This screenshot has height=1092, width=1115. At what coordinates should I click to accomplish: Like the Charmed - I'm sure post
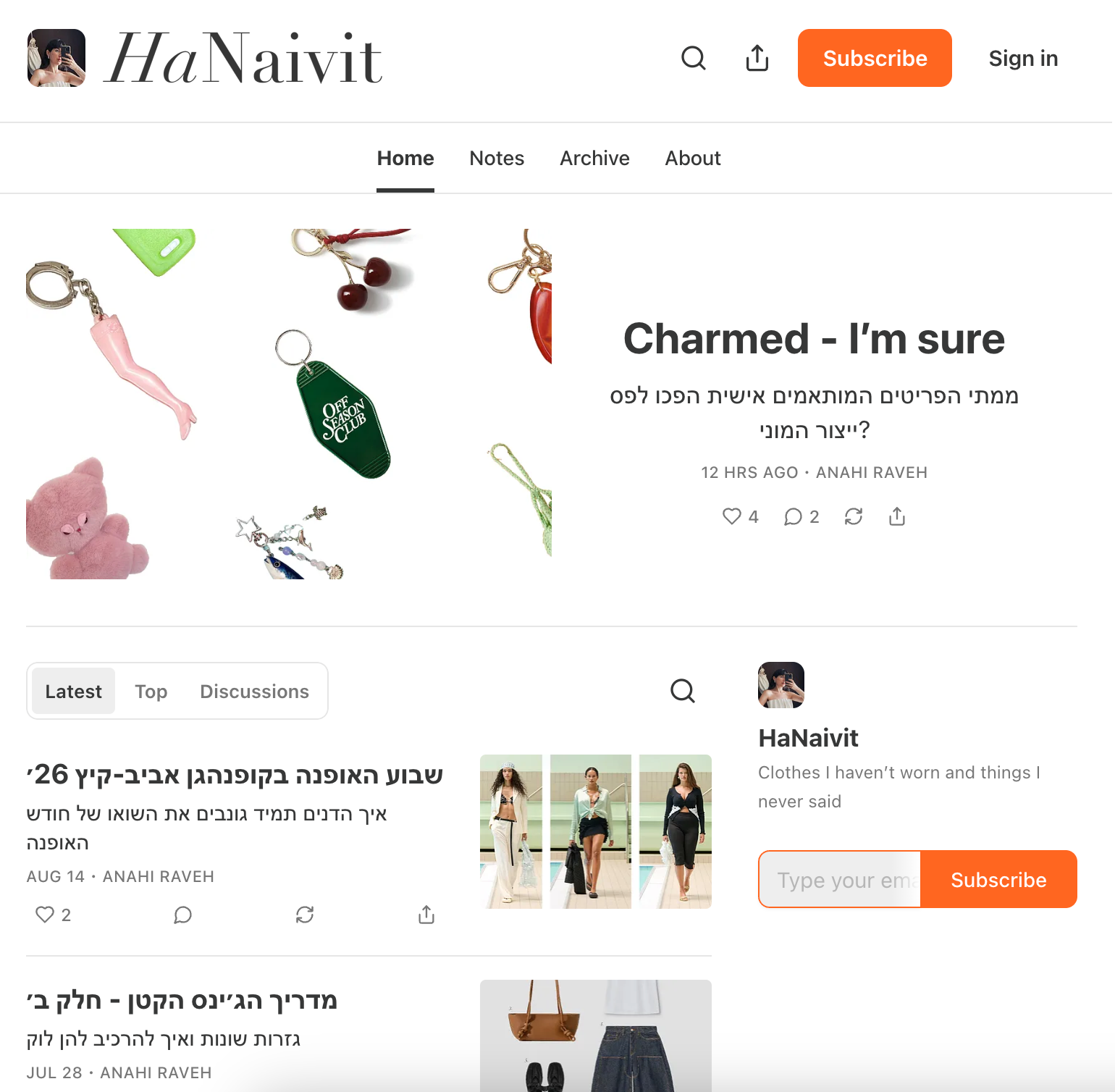point(740,516)
